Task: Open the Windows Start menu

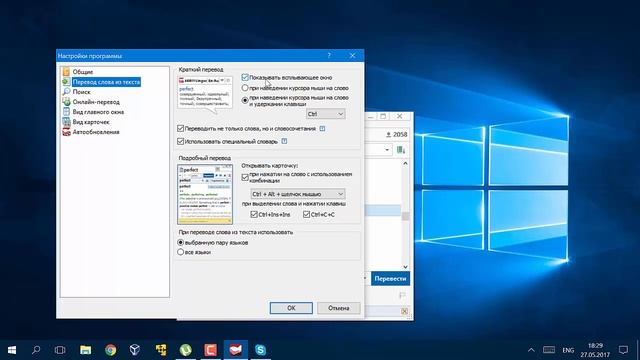Action: [x=11, y=350]
